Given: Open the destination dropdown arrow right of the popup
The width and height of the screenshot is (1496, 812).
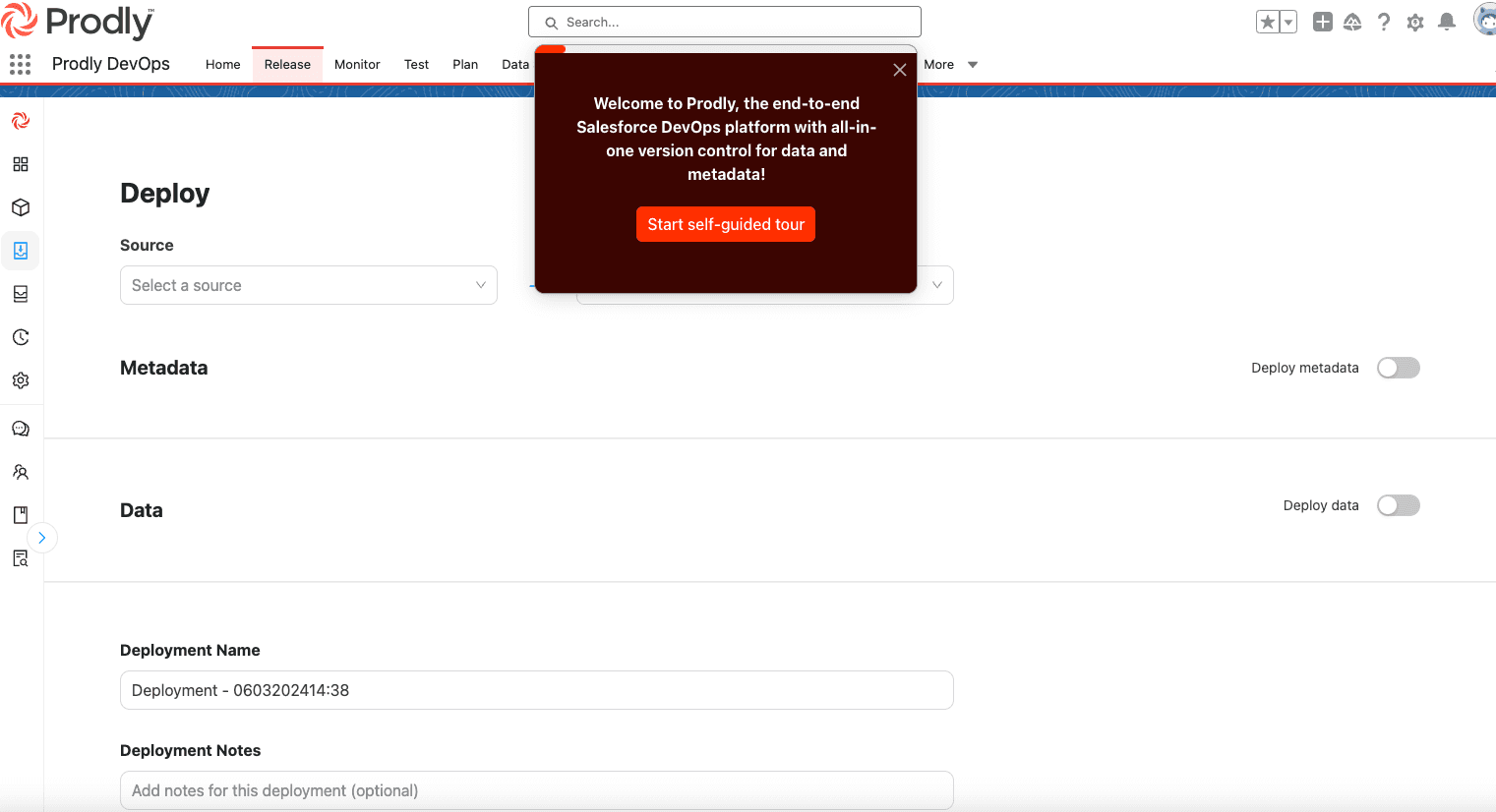Looking at the screenshot, I should pos(937,285).
